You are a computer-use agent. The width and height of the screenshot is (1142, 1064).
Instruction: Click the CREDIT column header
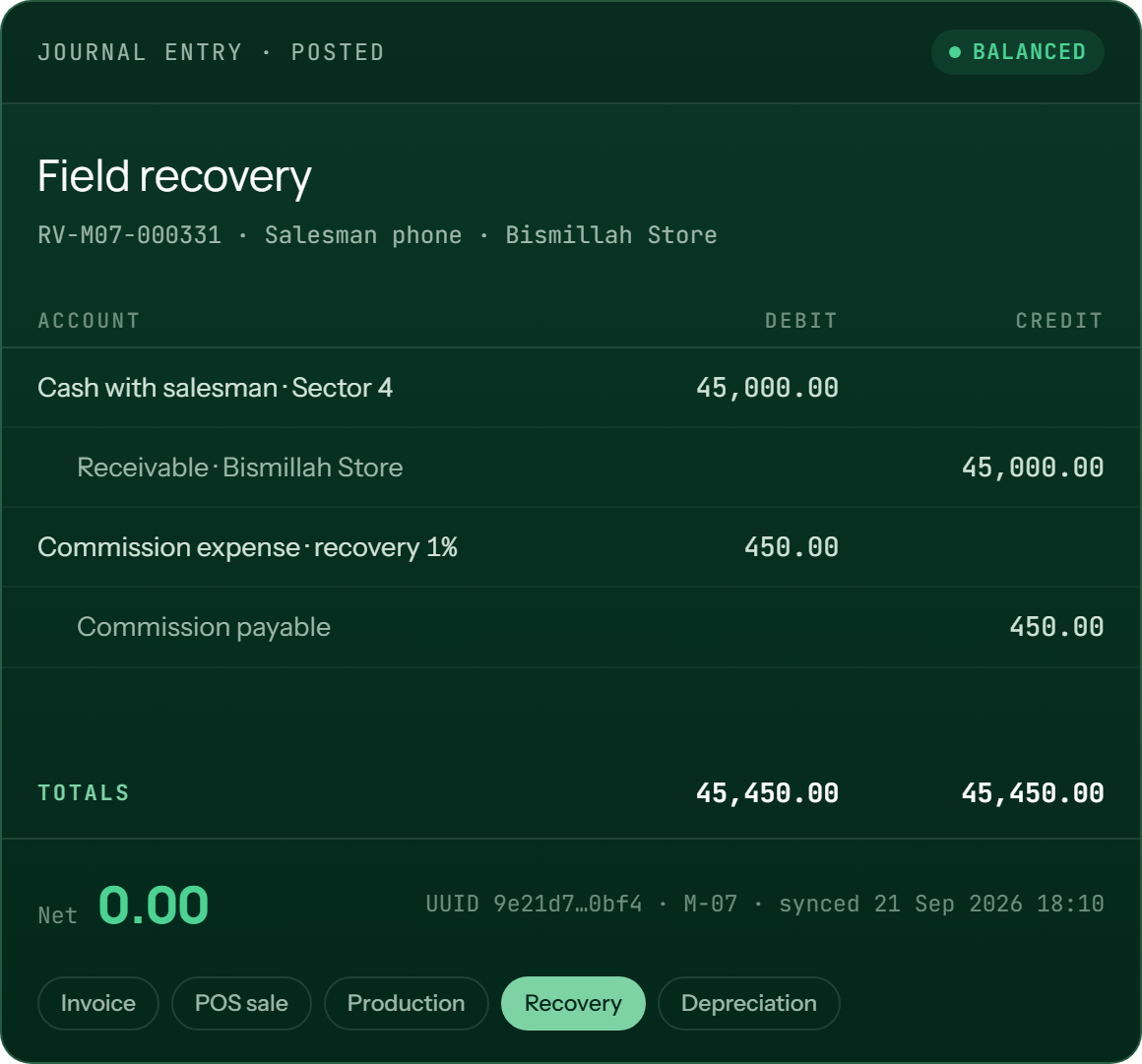click(1059, 321)
